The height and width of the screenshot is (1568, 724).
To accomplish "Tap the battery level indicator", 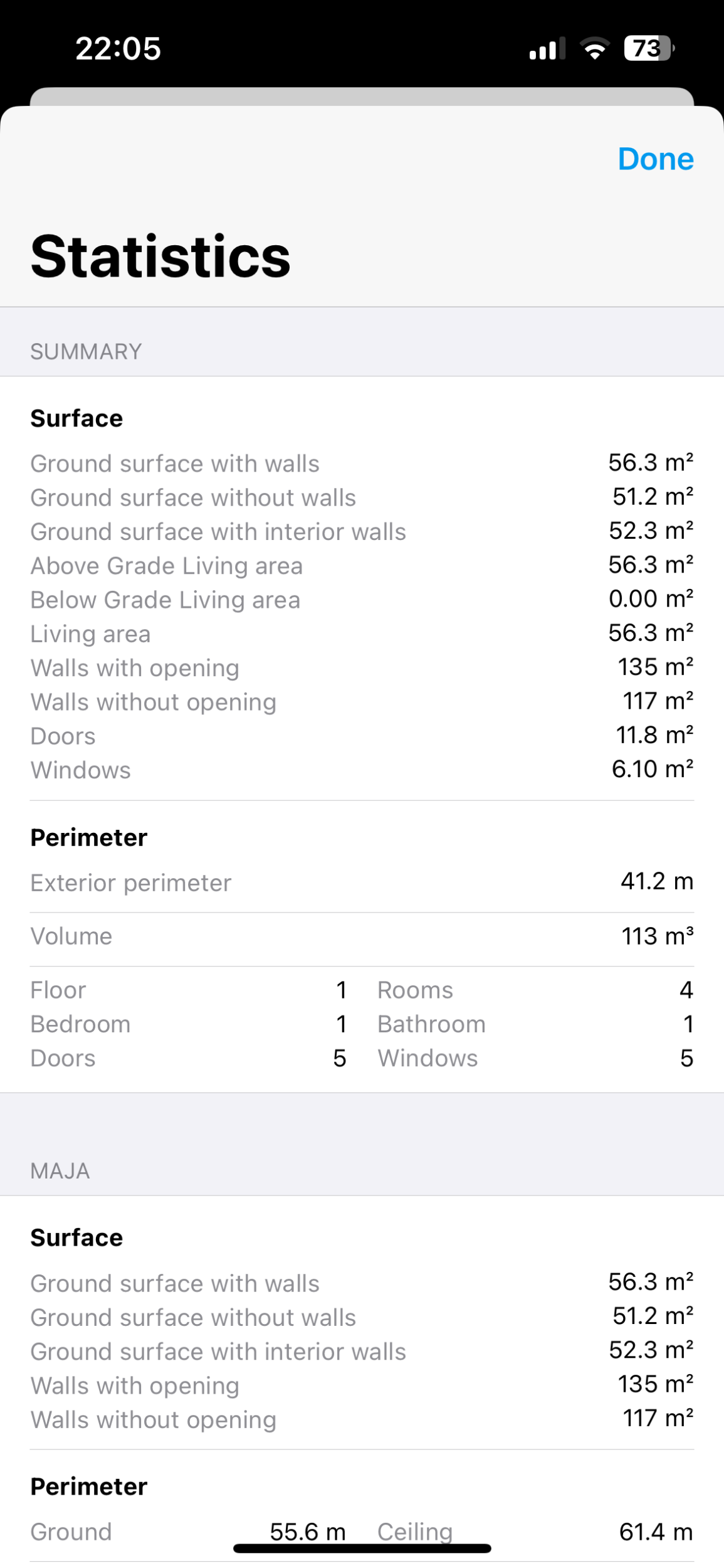I will 648,48.
